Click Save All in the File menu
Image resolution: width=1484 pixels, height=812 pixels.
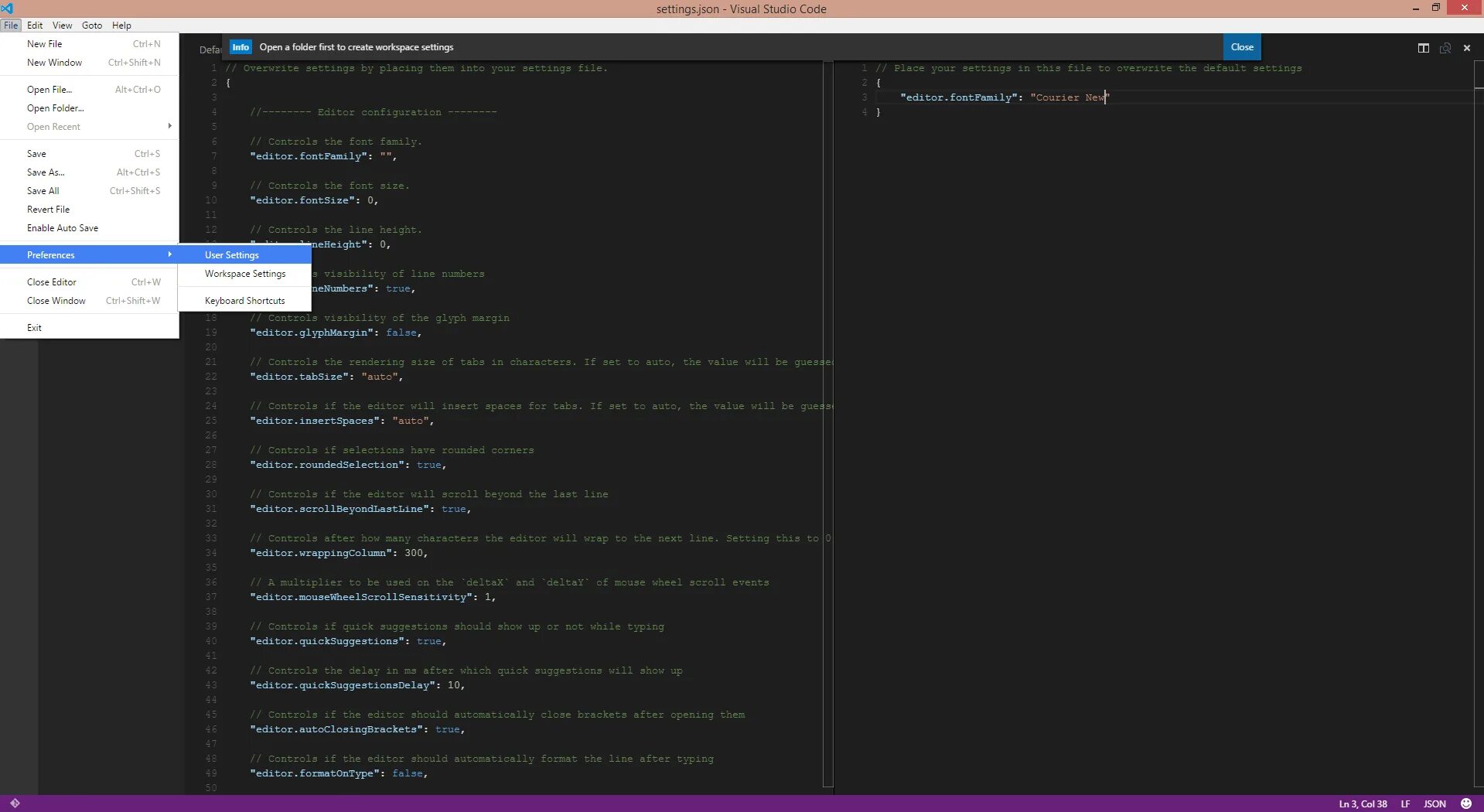90,191
